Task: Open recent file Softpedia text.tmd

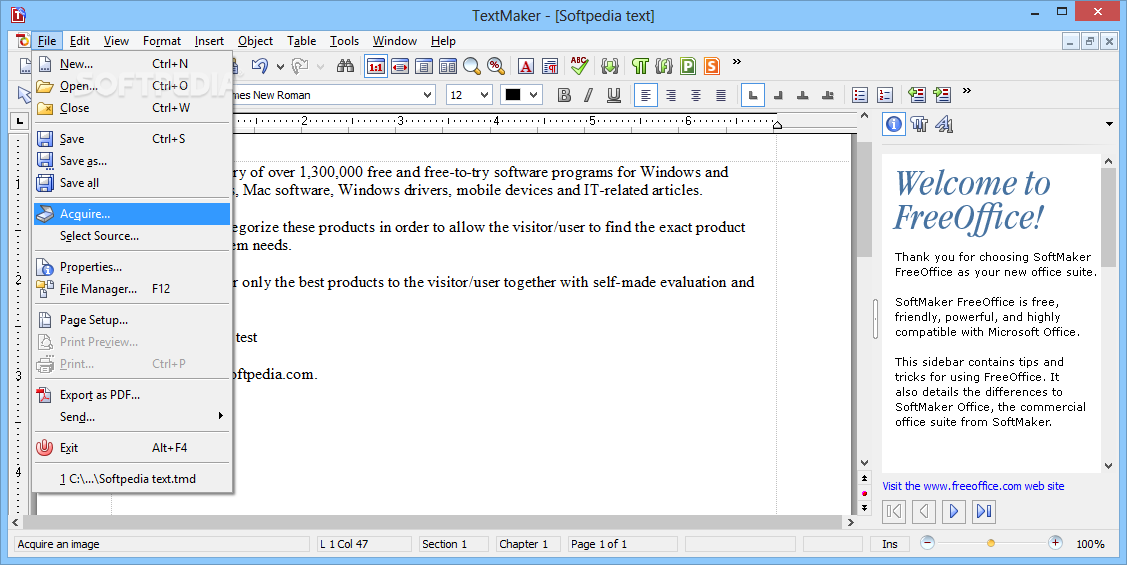Action: (x=132, y=479)
